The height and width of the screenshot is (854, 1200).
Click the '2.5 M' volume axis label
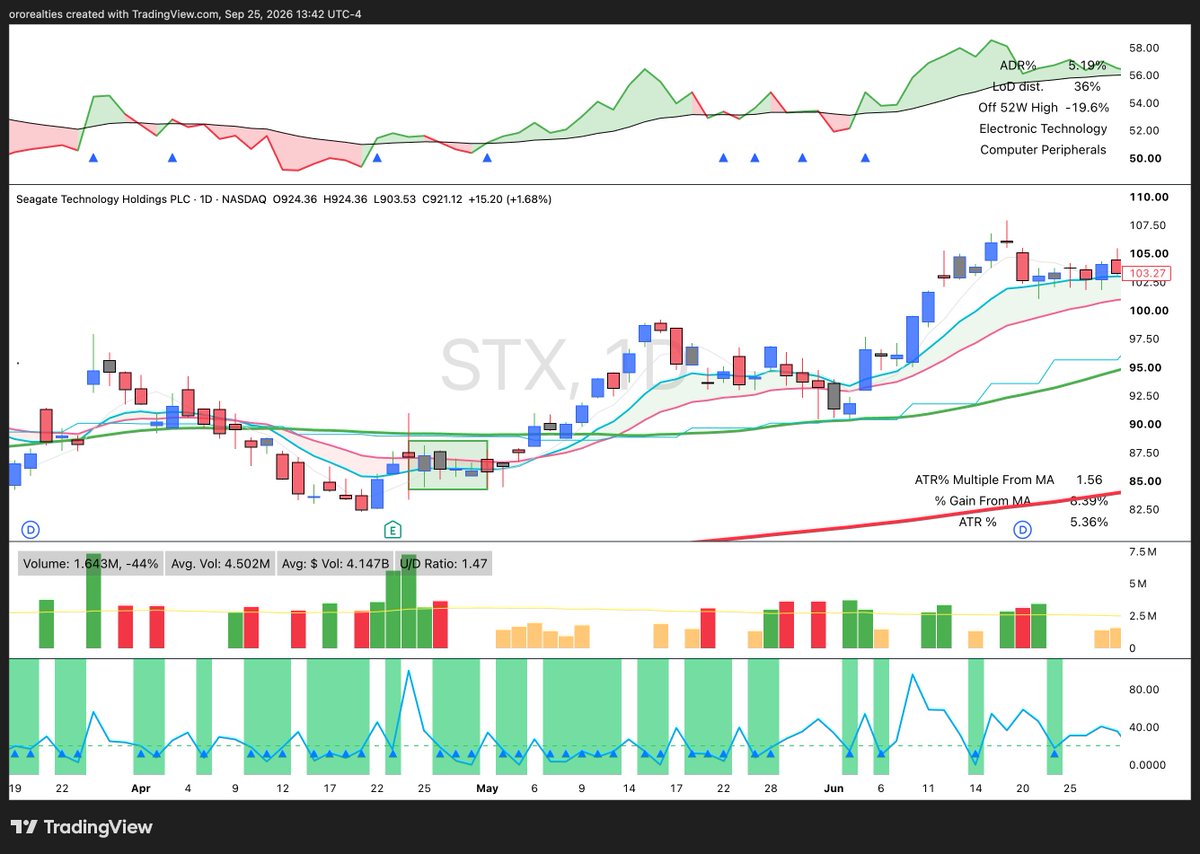coord(1143,617)
